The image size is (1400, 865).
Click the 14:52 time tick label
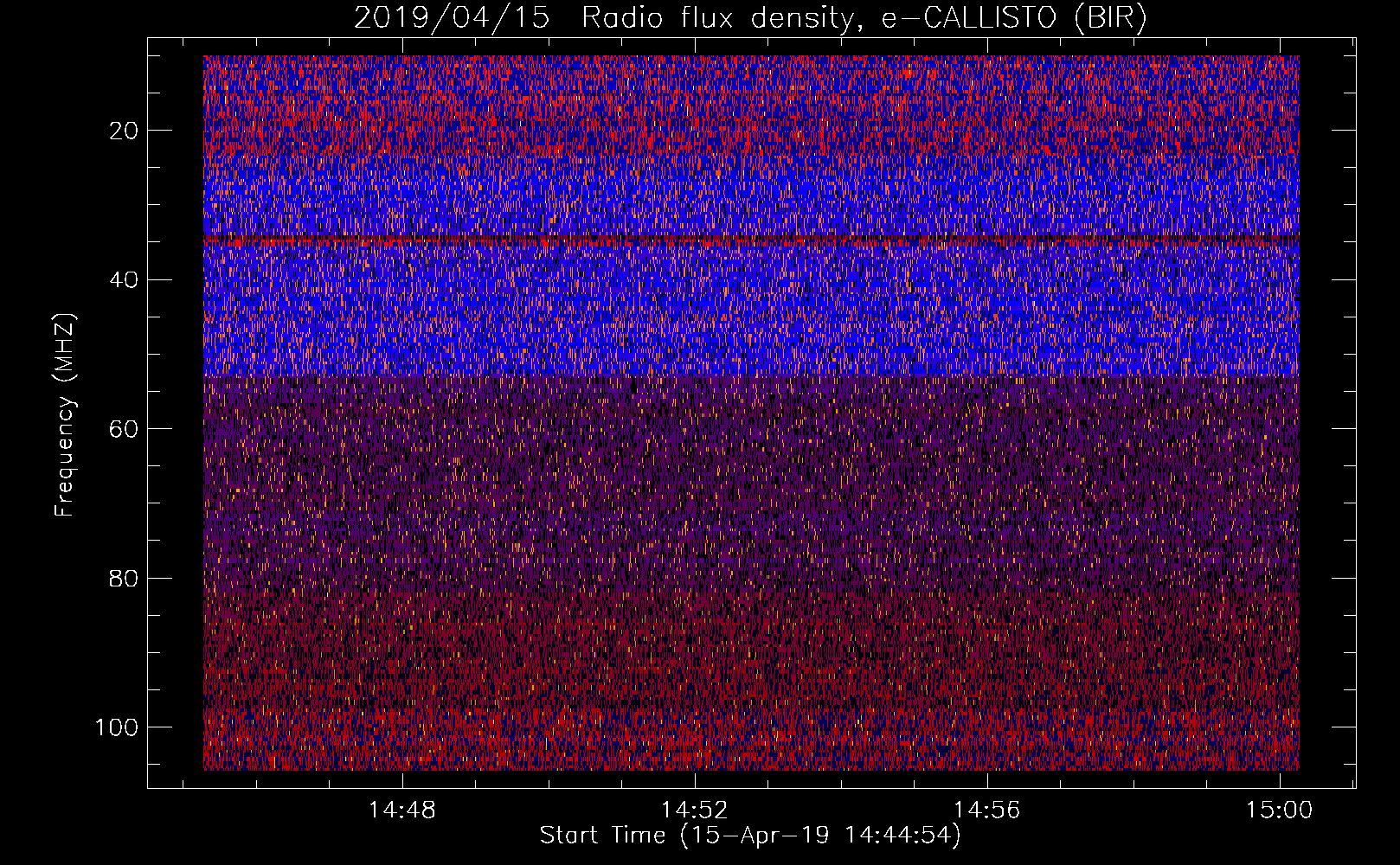click(x=695, y=811)
